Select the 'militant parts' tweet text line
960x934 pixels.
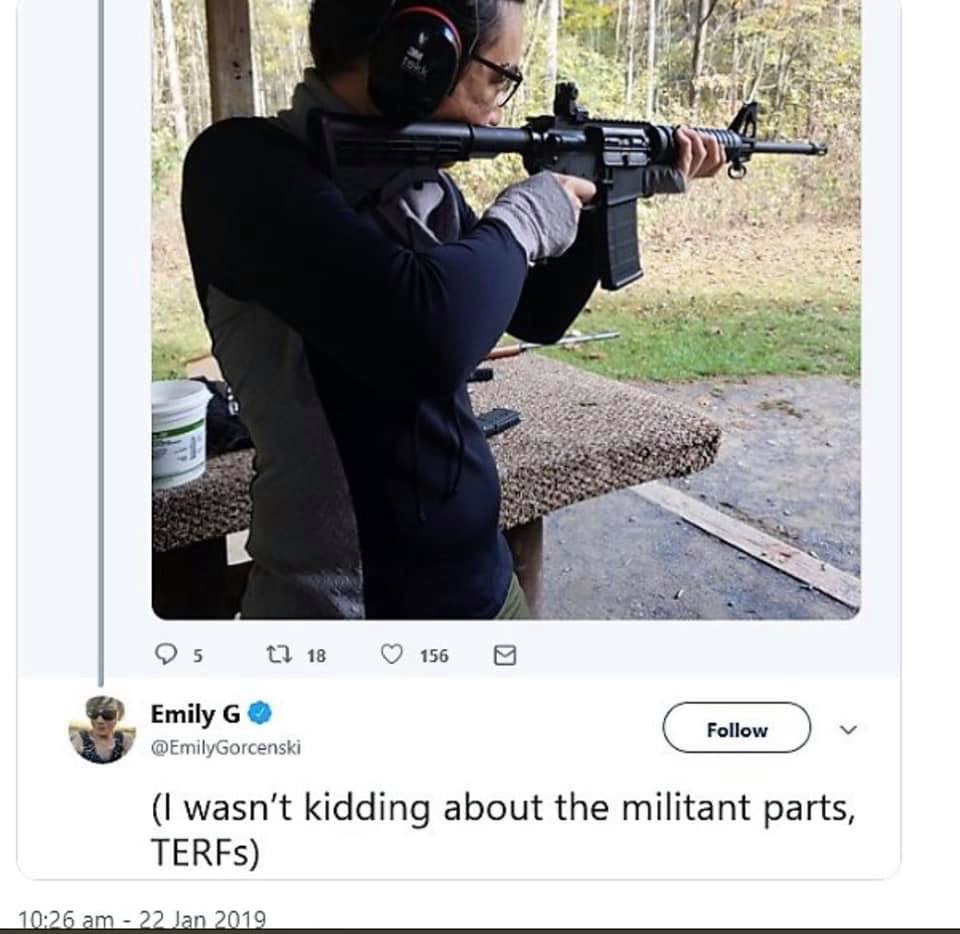(503, 808)
